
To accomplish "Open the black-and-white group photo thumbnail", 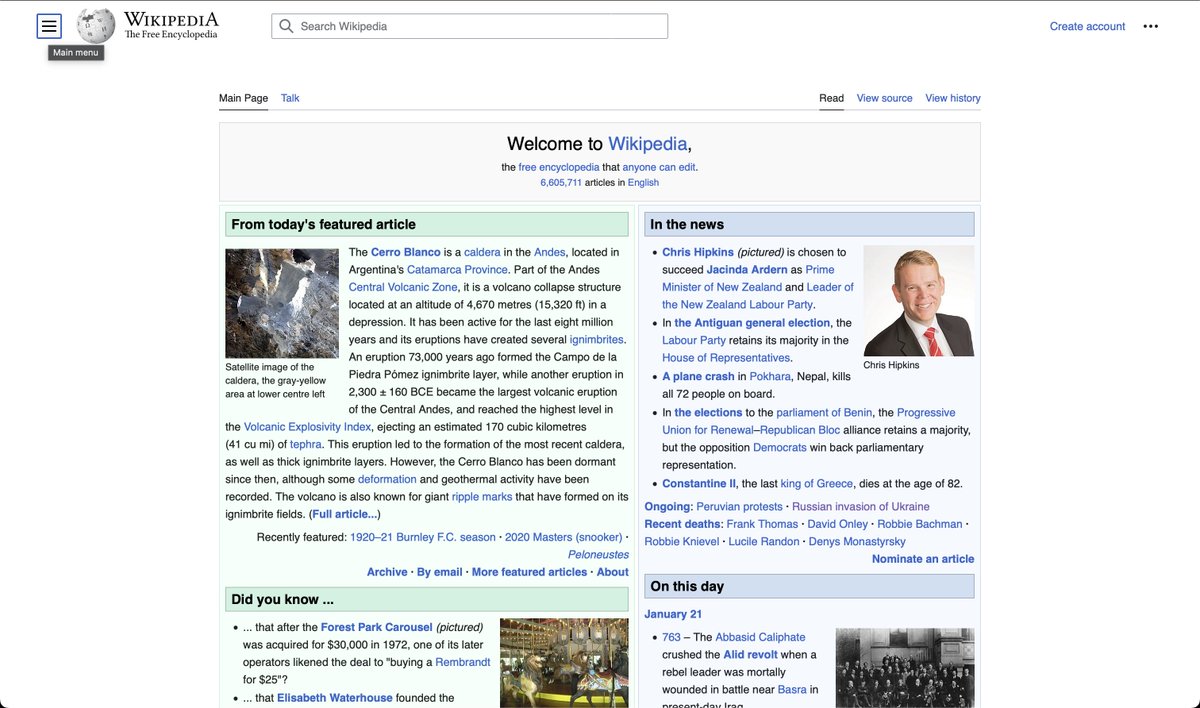I will click(904, 668).
